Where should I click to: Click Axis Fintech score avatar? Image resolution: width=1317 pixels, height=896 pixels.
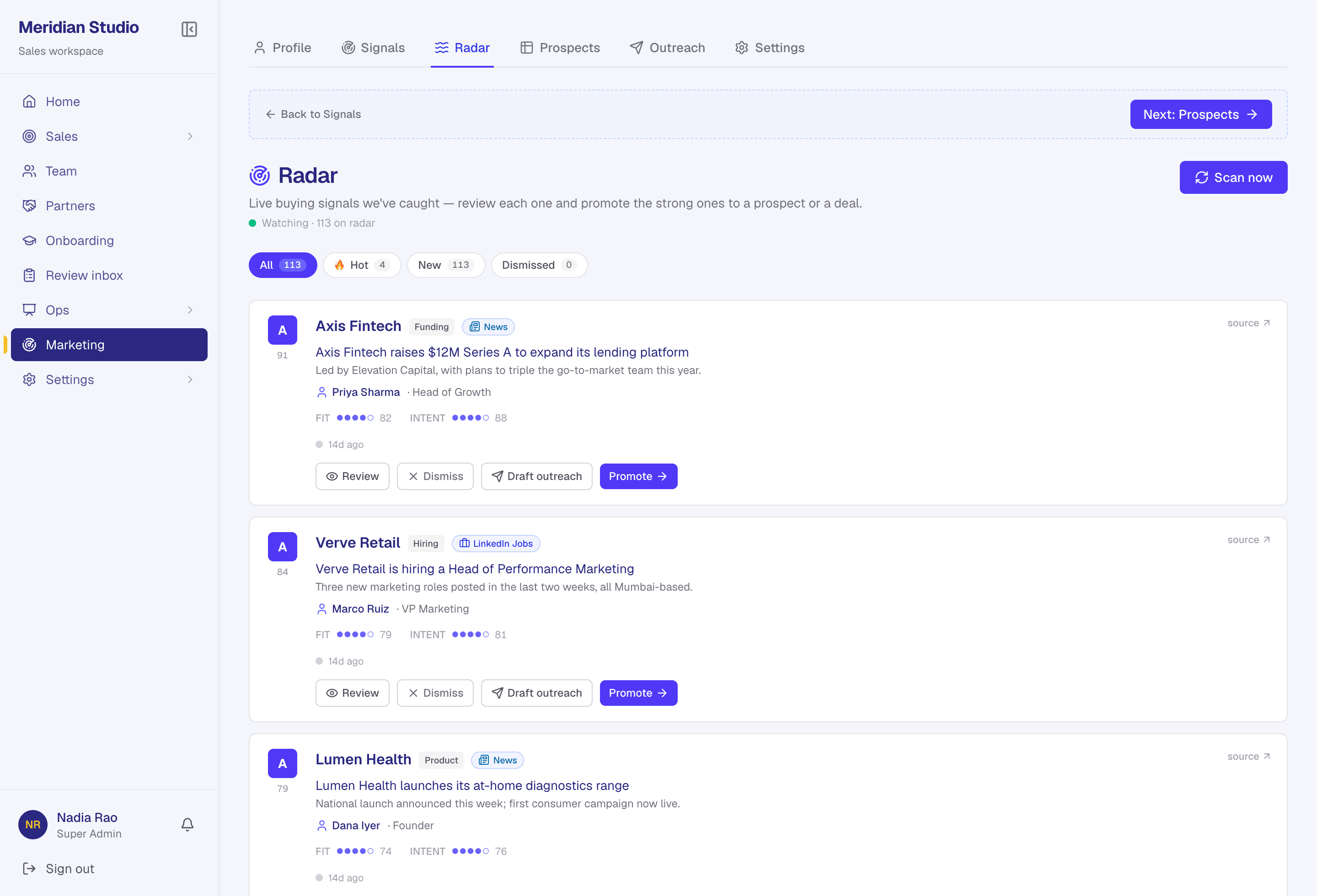coord(282,330)
